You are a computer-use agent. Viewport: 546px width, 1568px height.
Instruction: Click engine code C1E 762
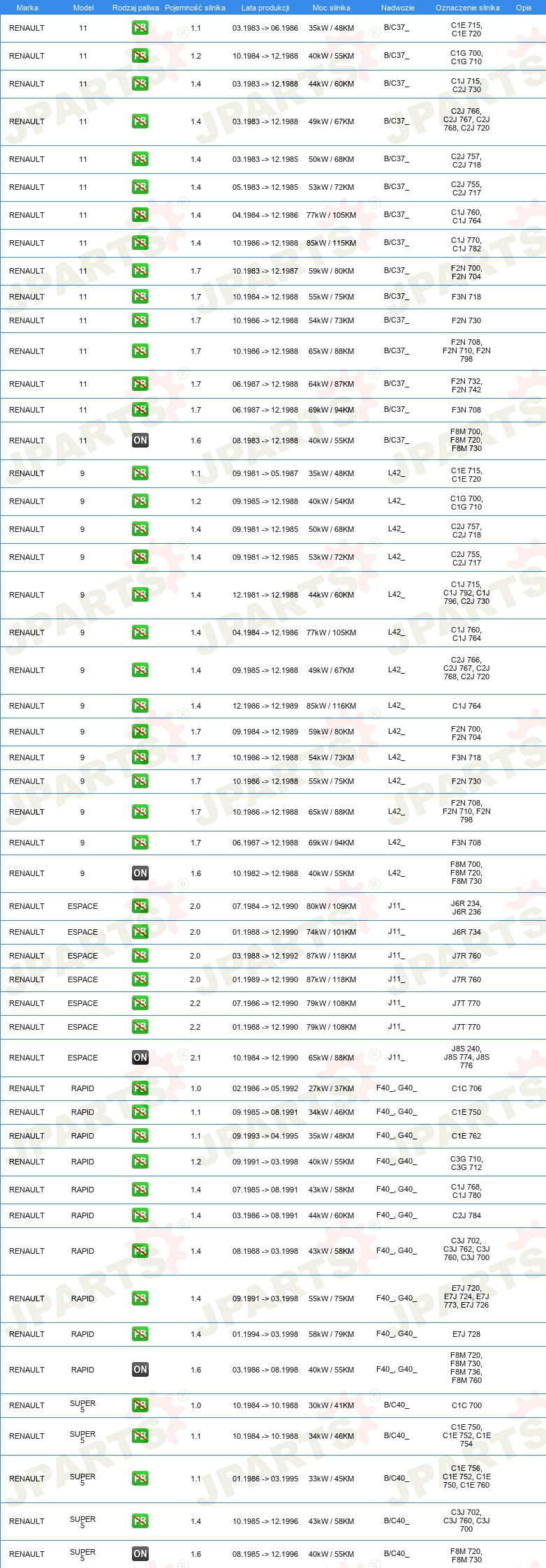tap(466, 1136)
